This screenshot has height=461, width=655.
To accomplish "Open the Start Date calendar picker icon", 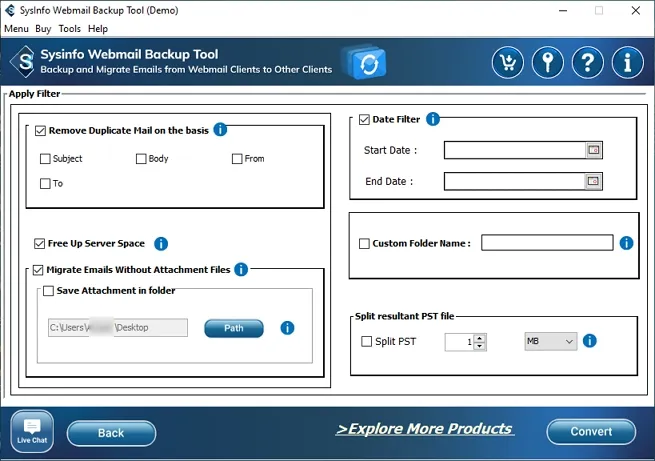I will coord(594,150).
